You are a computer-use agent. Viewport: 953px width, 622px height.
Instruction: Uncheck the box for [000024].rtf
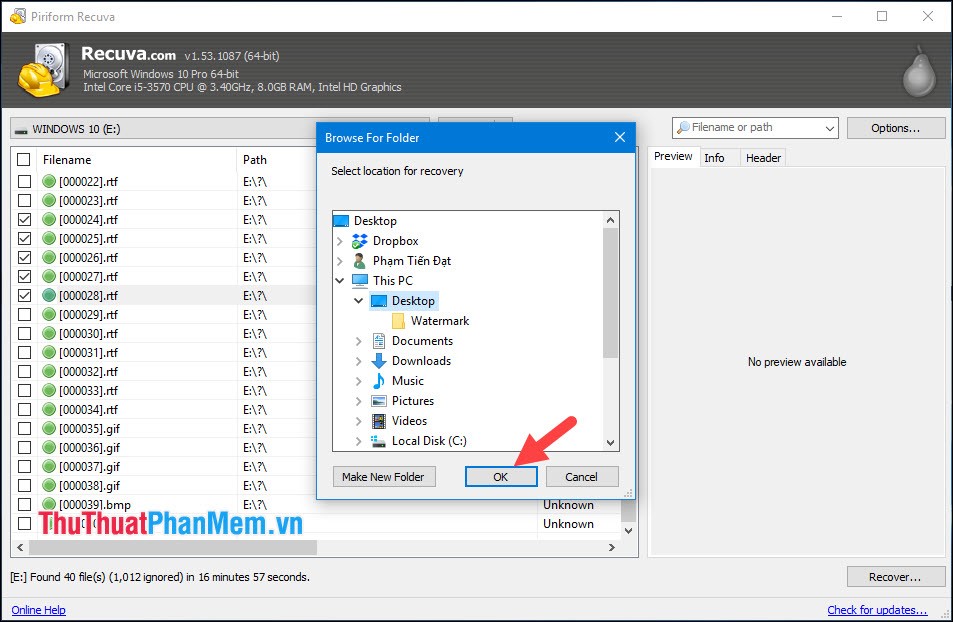coord(24,219)
